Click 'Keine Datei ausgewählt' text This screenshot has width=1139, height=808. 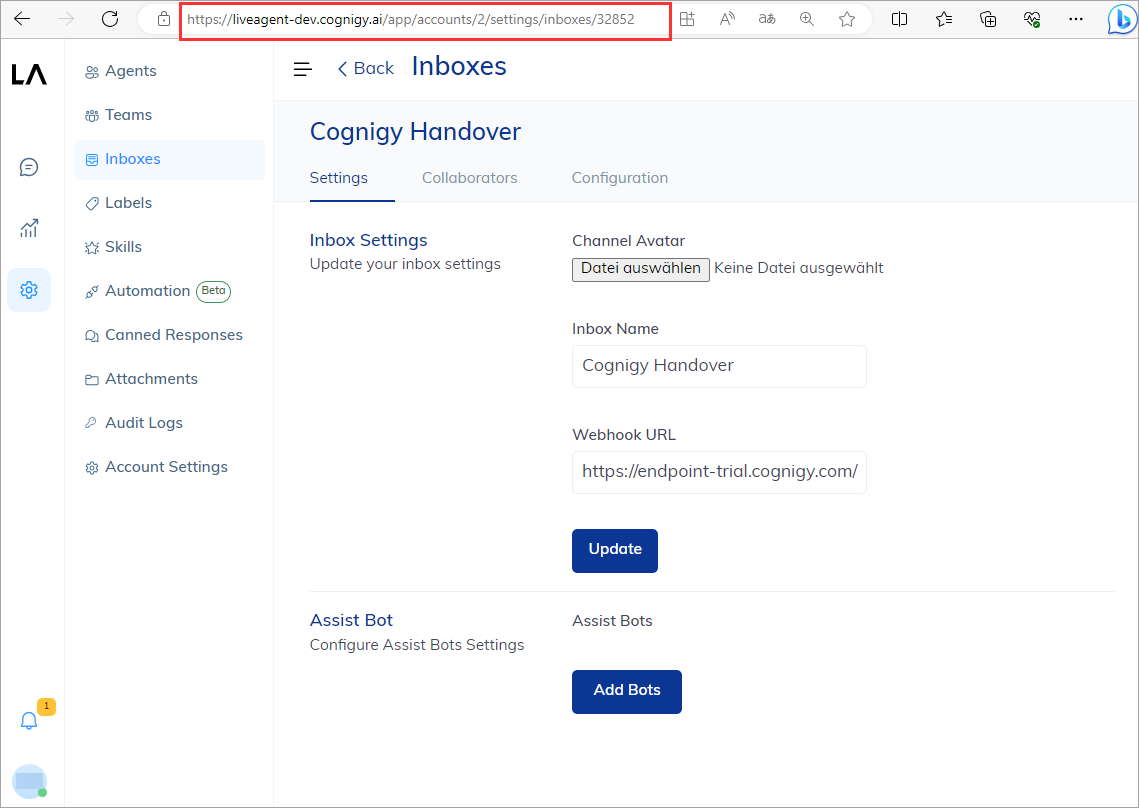point(798,268)
